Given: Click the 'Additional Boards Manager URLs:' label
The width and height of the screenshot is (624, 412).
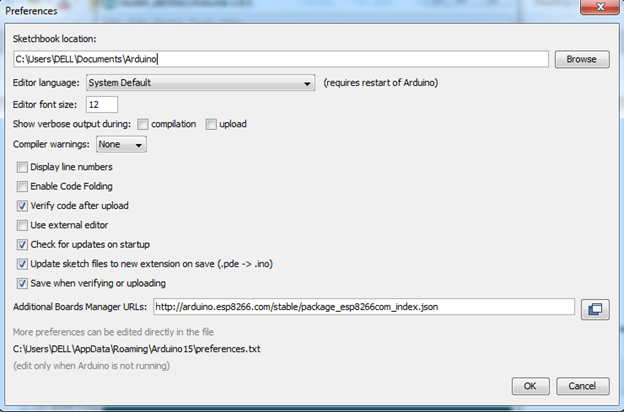Looking at the screenshot, I should click(80, 307).
